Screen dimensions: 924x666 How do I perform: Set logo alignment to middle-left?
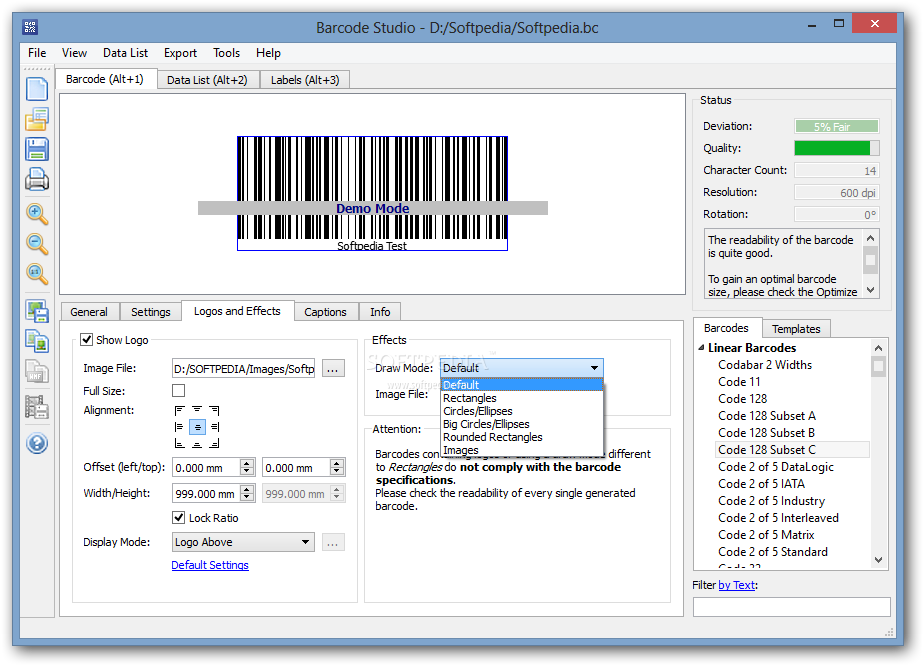[x=180, y=427]
